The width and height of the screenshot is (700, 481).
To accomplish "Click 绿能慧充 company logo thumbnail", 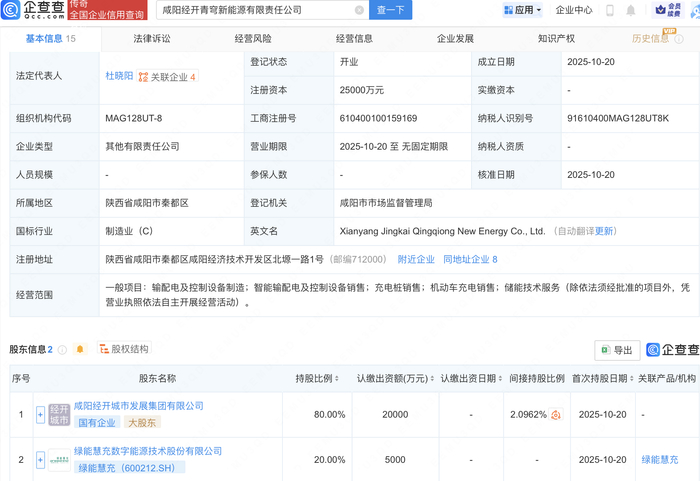I will pyautogui.click(x=59, y=460).
